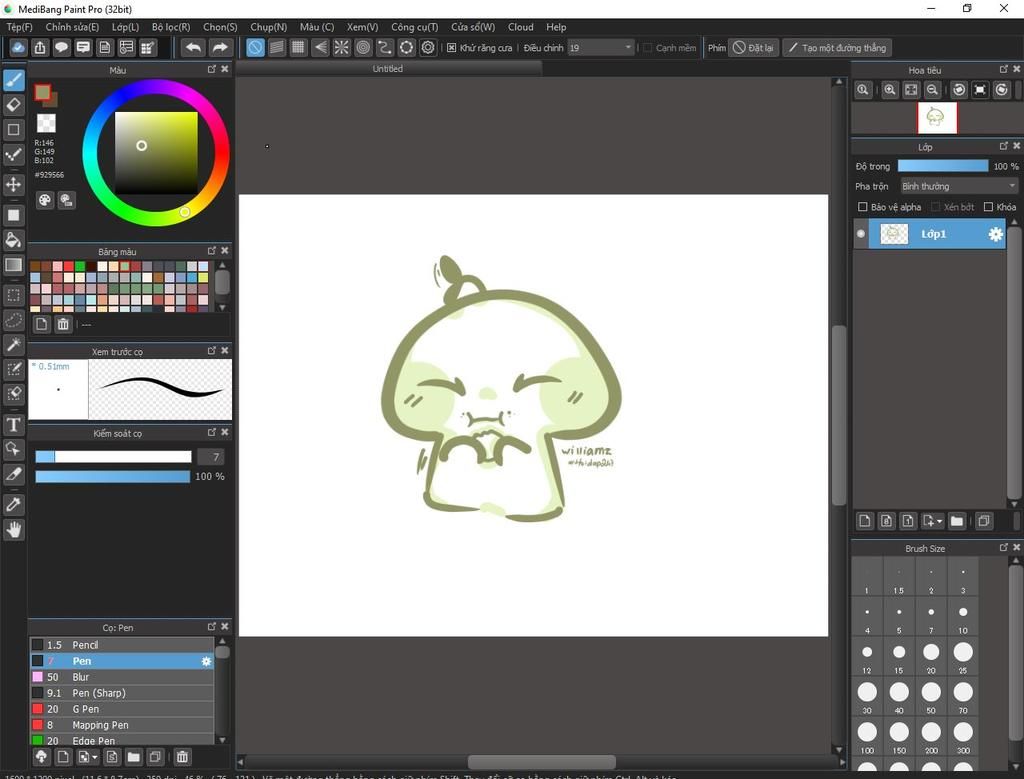
Task: Zoom out using Navigator magnifier minus icon
Action: [x=933, y=90]
